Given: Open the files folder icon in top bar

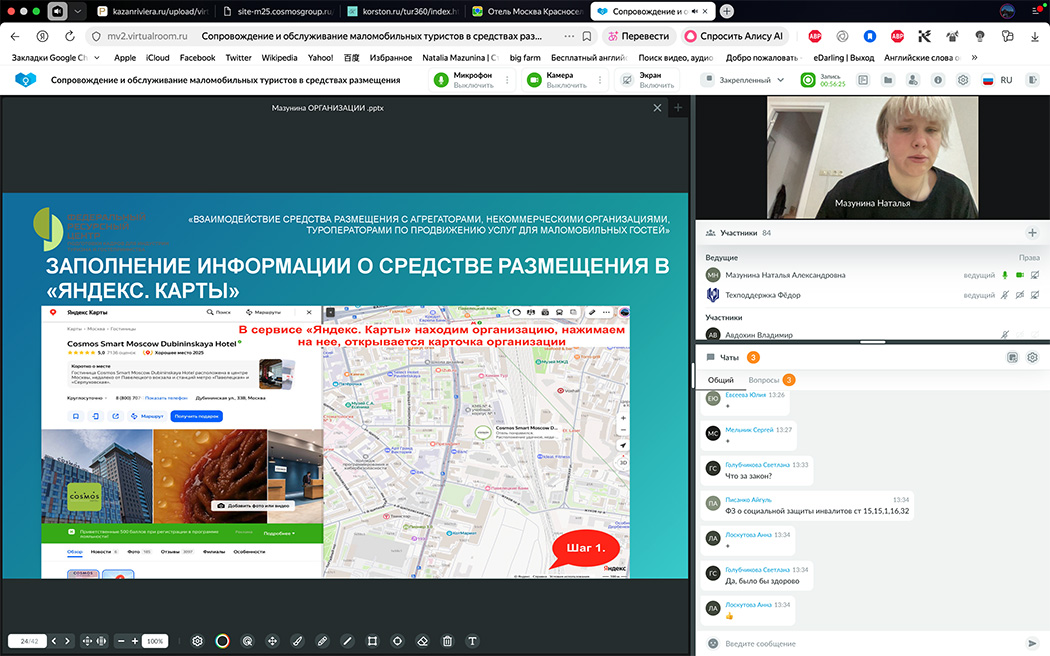Looking at the screenshot, I should point(888,80).
